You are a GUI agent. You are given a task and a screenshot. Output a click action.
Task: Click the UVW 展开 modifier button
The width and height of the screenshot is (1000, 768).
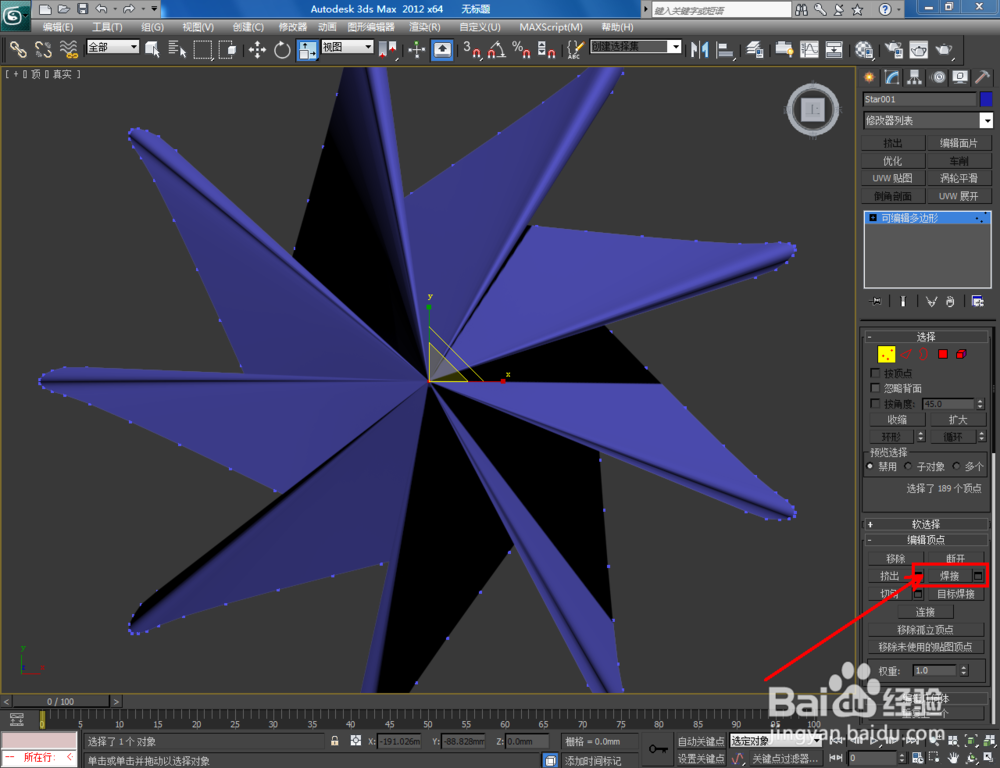[x=959, y=196]
